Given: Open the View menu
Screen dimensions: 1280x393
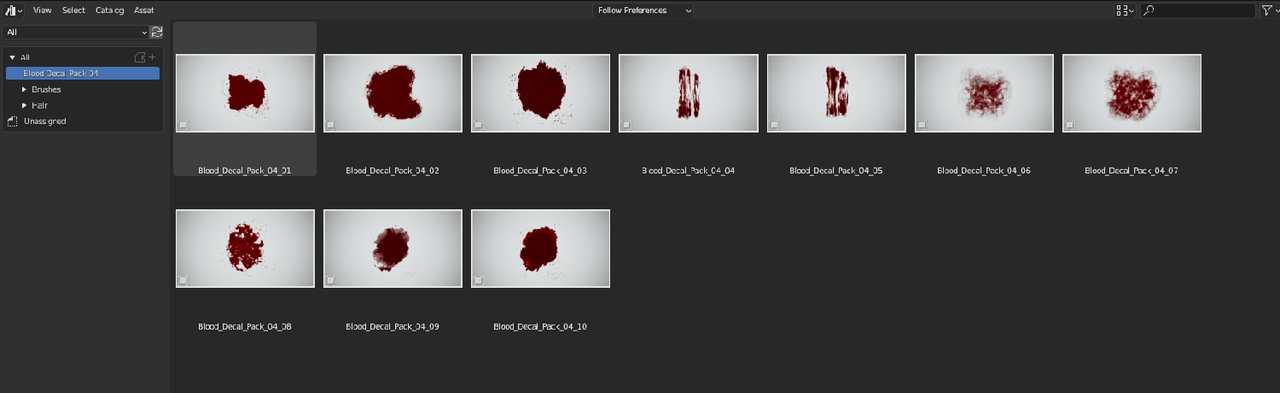Looking at the screenshot, I should pos(42,10).
